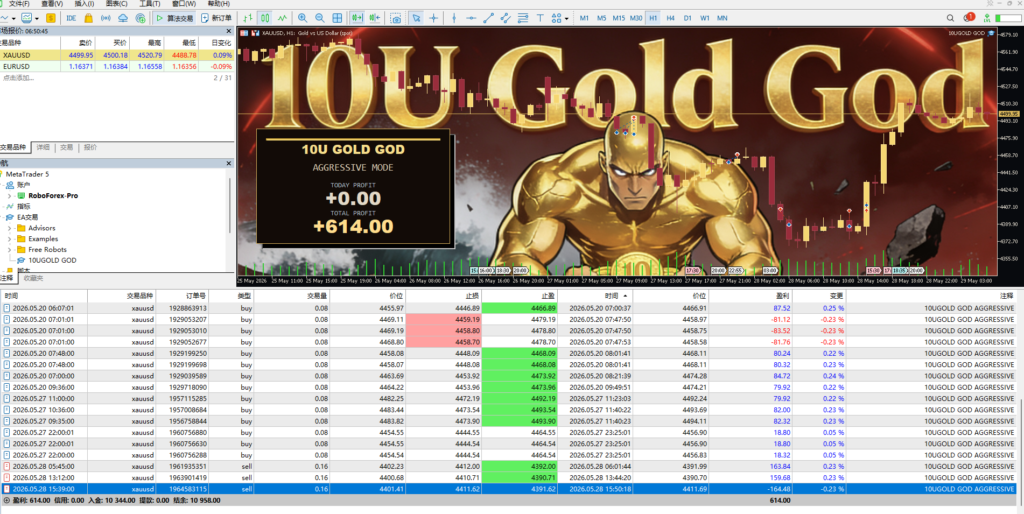Click the green LVL connection icon
Image resolution: width=1024 pixels, height=514 pixels.
(987, 18)
